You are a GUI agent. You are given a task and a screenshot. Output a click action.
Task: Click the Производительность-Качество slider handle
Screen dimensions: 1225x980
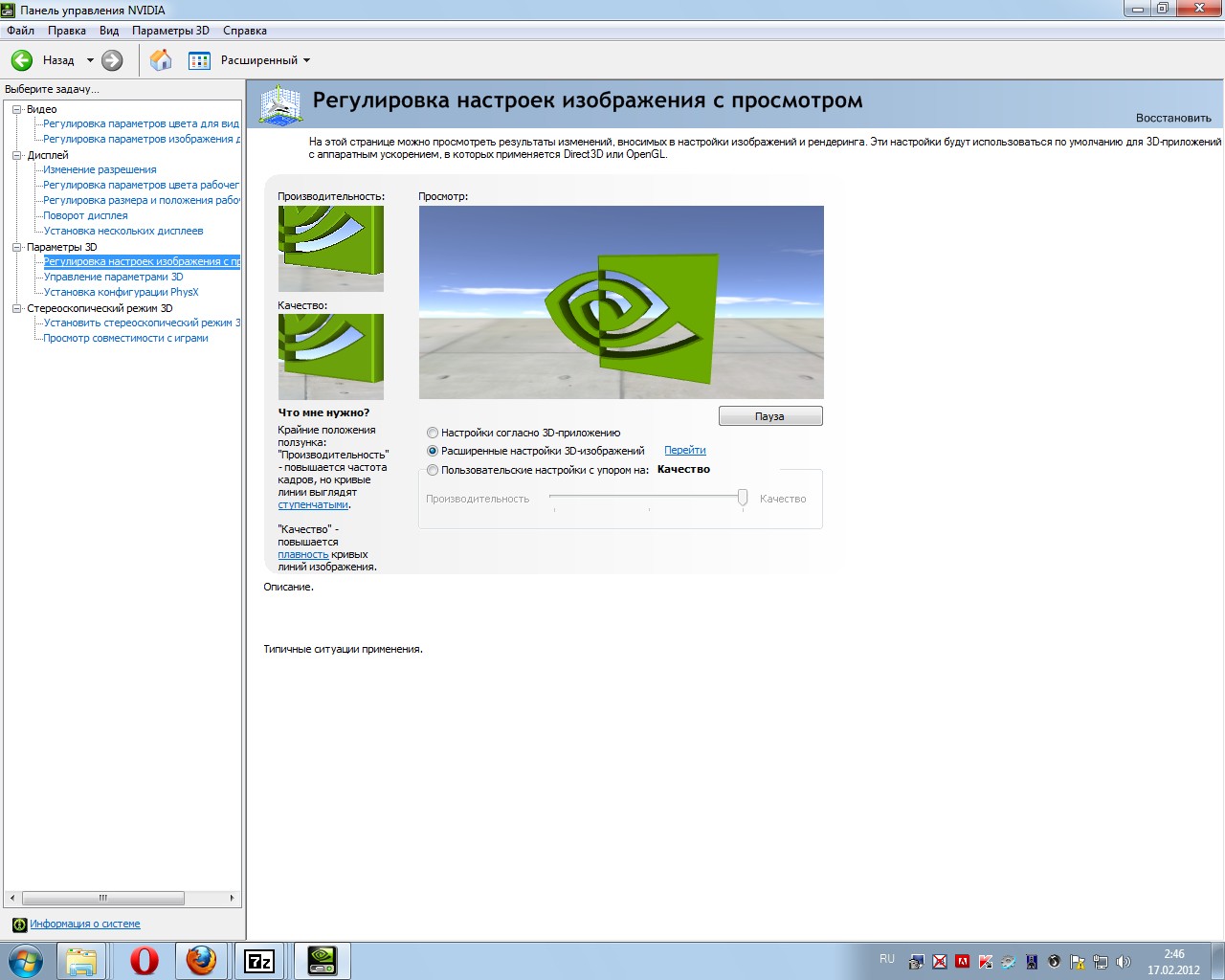[743, 498]
